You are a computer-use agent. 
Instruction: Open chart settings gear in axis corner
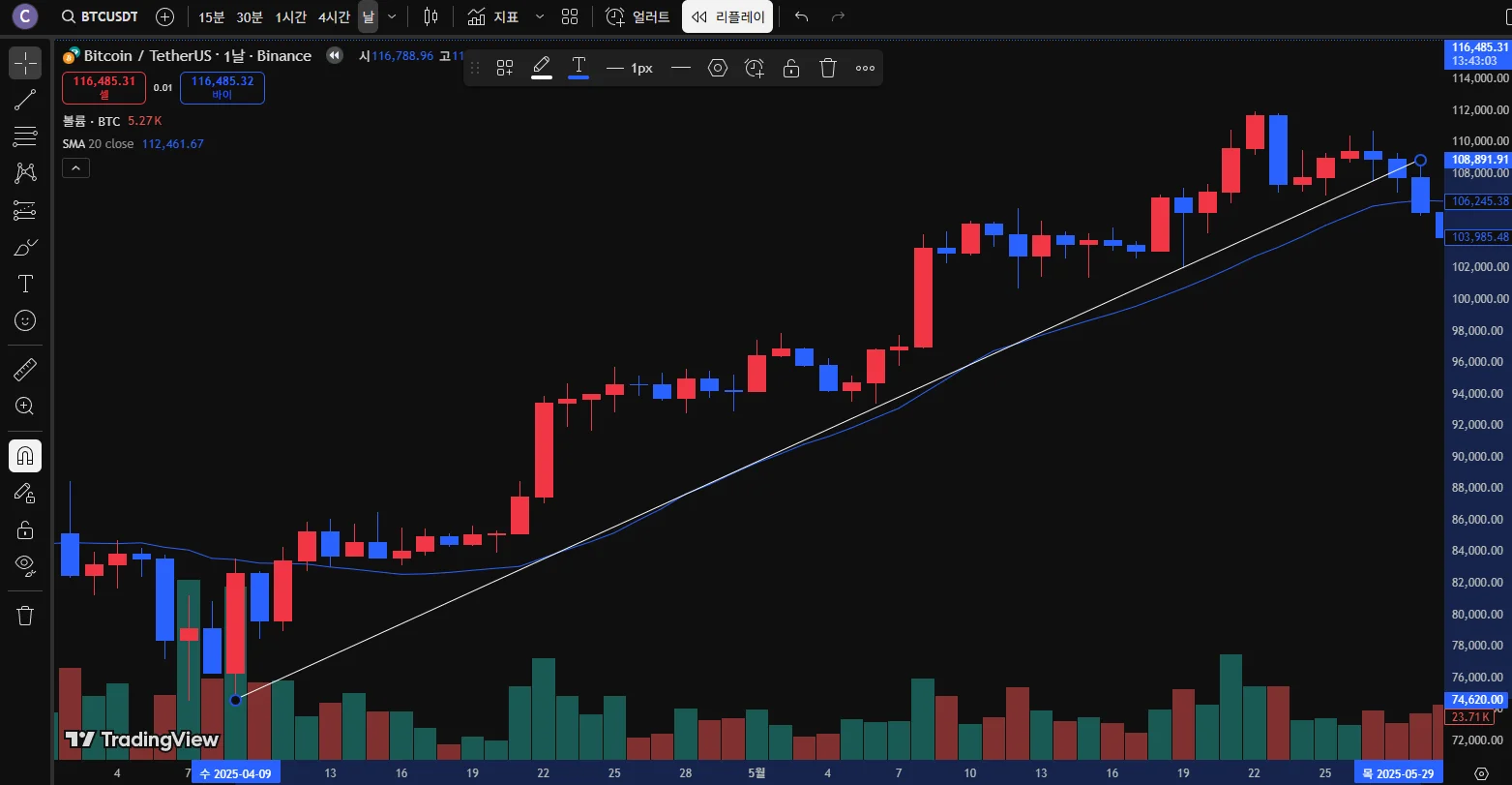(x=1480, y=772)
